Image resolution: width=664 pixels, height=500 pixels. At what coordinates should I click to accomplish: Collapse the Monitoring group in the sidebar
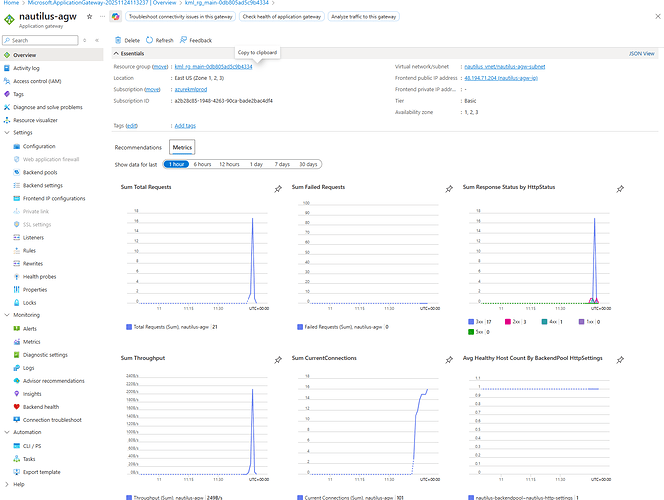(5, 315)
